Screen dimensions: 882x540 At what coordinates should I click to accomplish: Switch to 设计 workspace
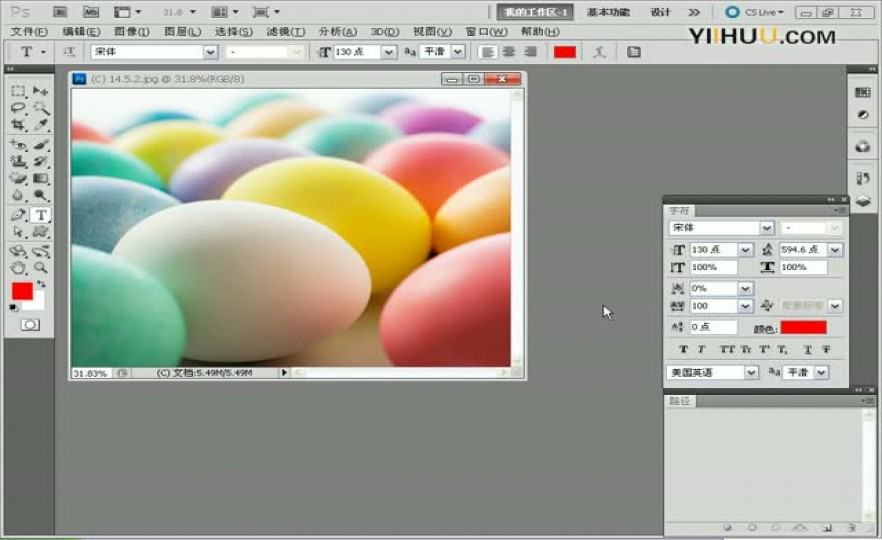(x=660, y=12)
